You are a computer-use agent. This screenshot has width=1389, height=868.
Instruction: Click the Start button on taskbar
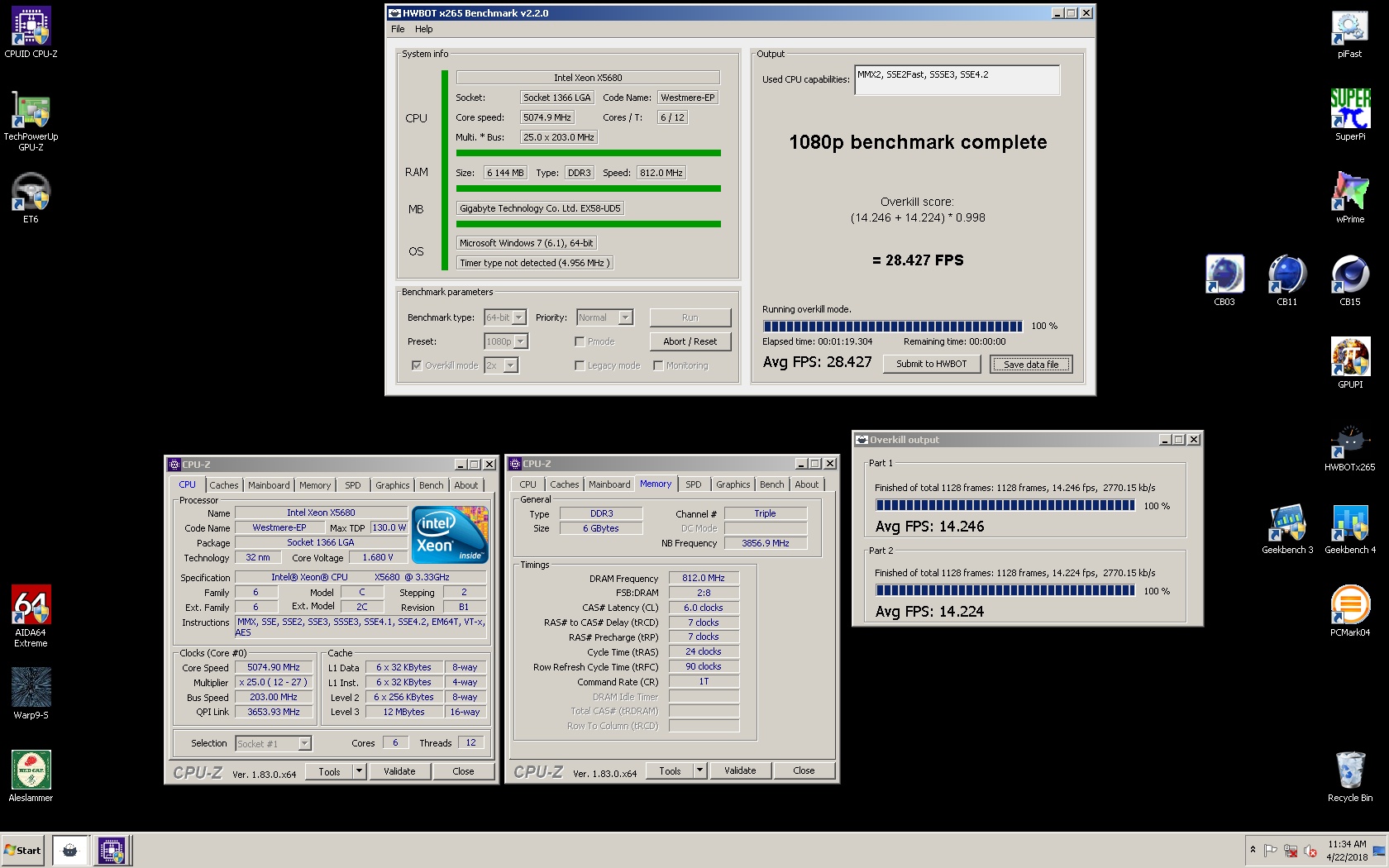coord(23,850)
